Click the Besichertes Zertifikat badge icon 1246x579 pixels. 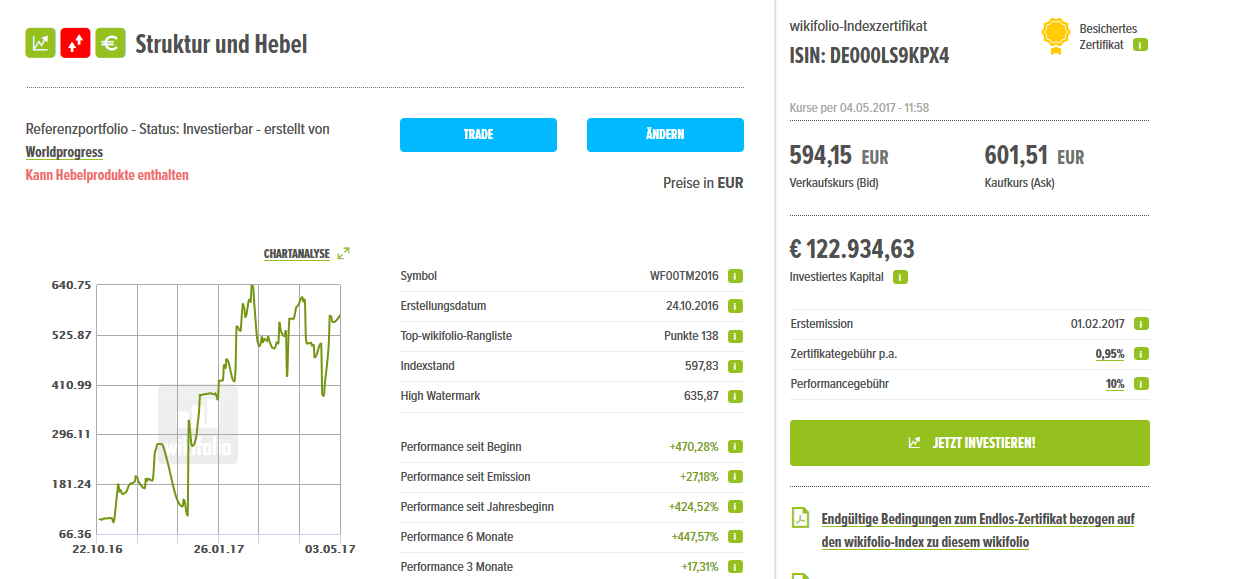(x=1054, y=33)
